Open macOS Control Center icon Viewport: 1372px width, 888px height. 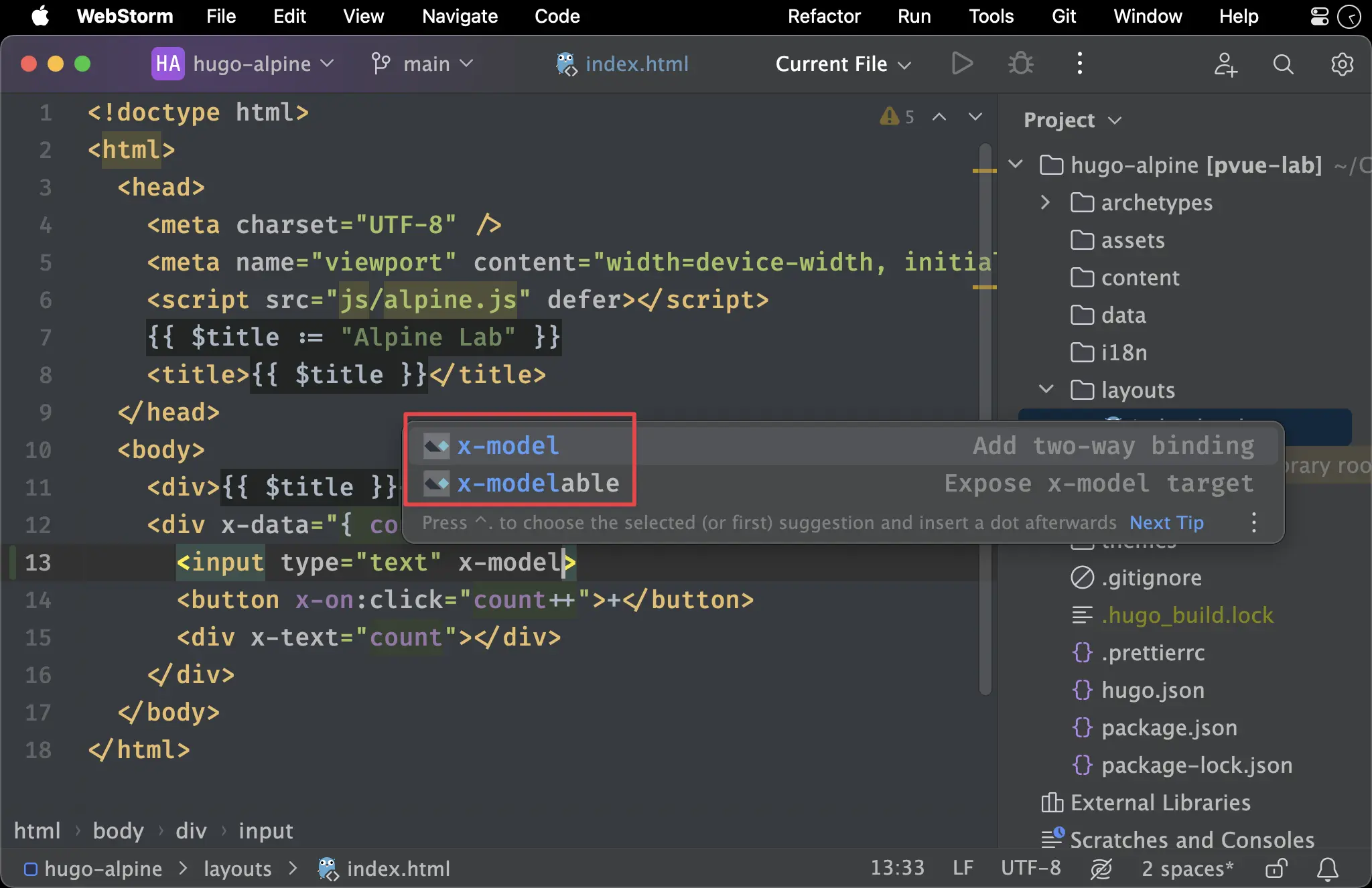1319,16
